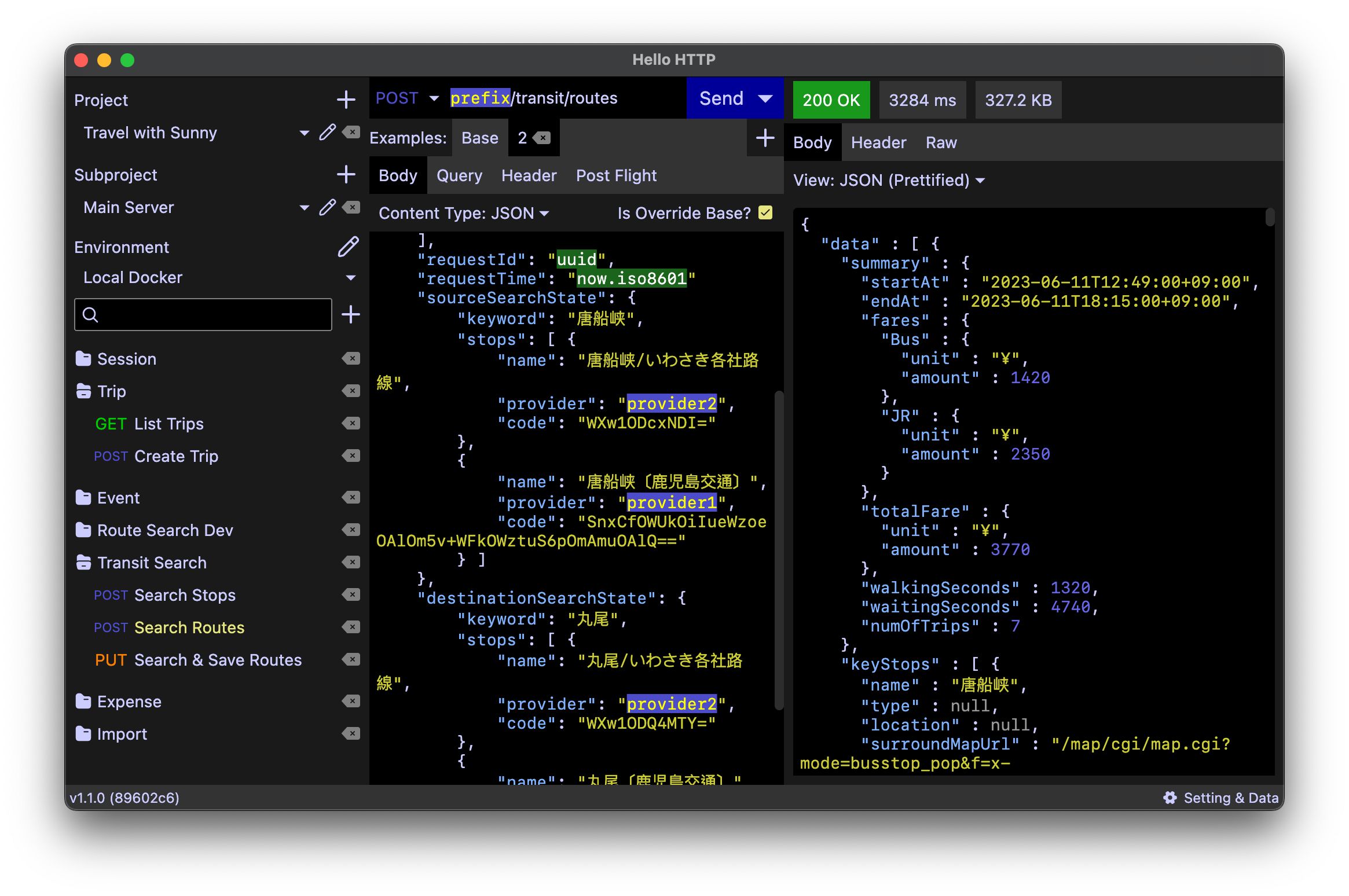
Task: Add a new subproject with plus icon
Action: [346, 174]
